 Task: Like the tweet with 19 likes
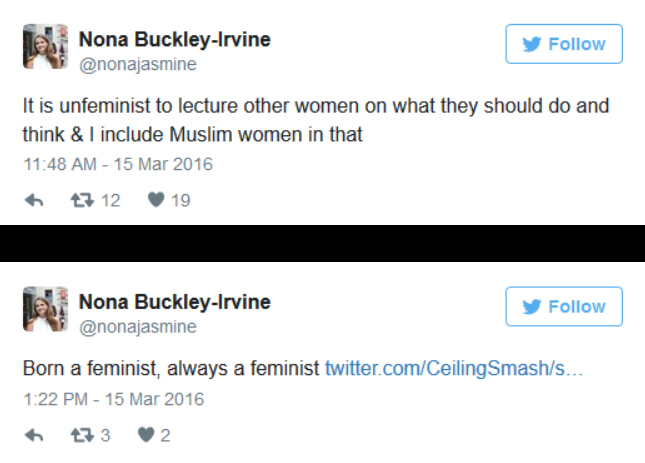point(156,200)
